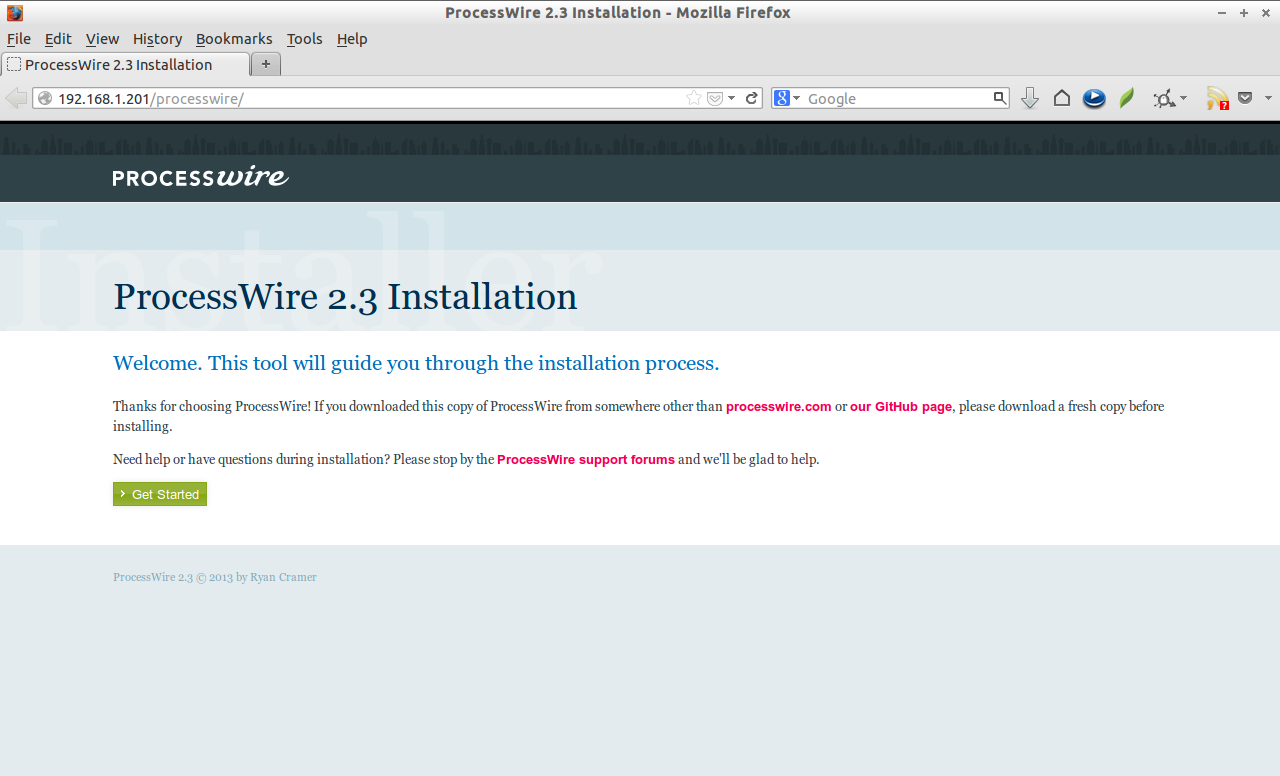The height and width of the screenshot is (776, 1280).
Task: Open the our GitHub page link
Action: coord(901,407)
